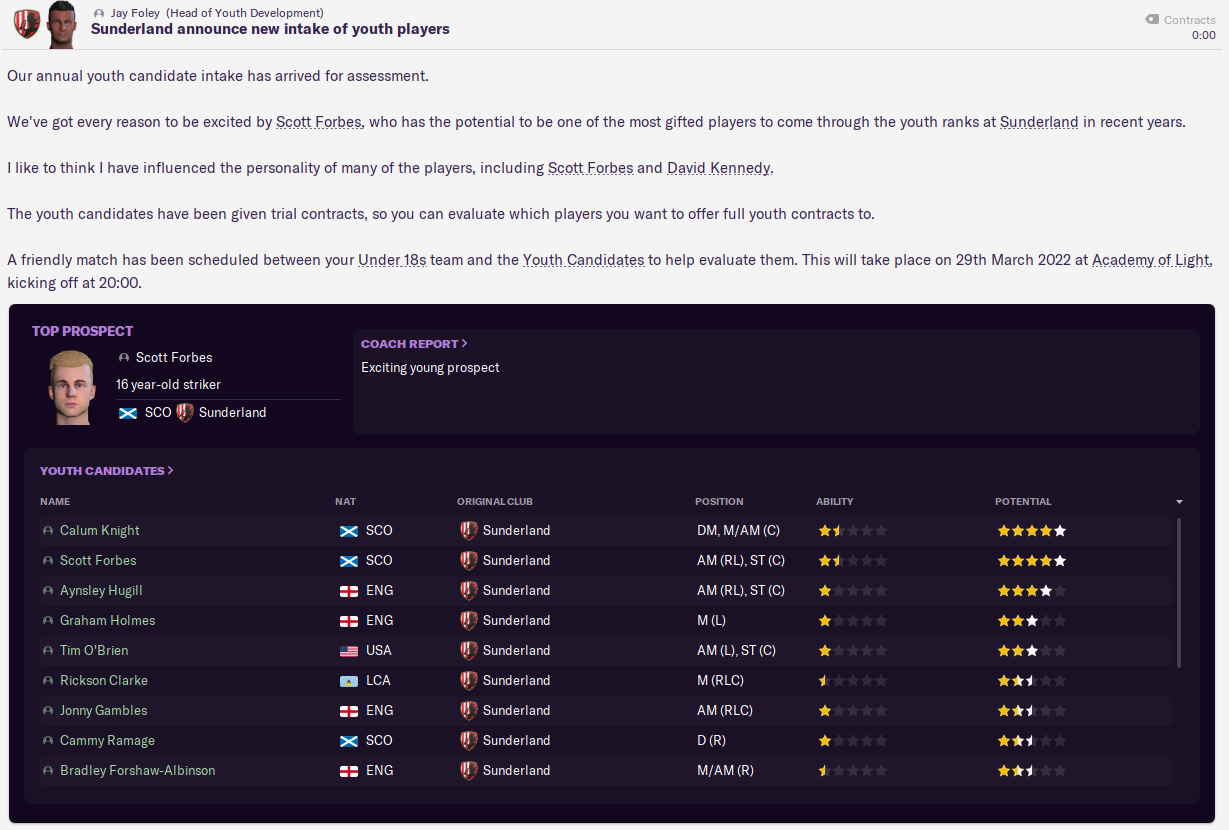Sort the table by Position column
The width and height of the screenshot is (1229, 830).
(719, 502)
